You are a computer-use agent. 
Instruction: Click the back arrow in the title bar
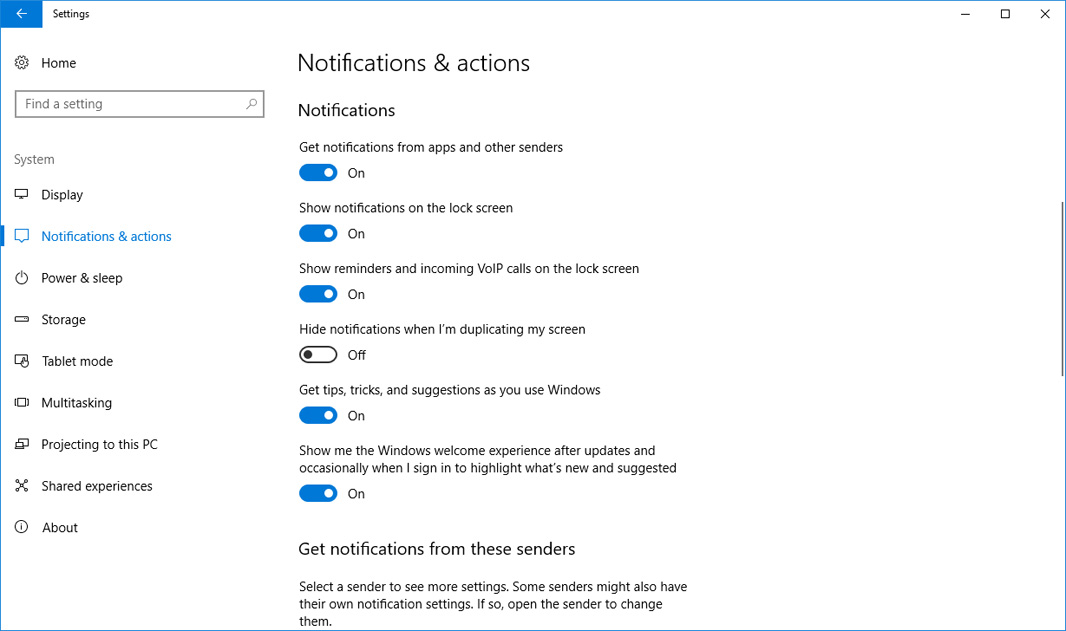point(21,14)
